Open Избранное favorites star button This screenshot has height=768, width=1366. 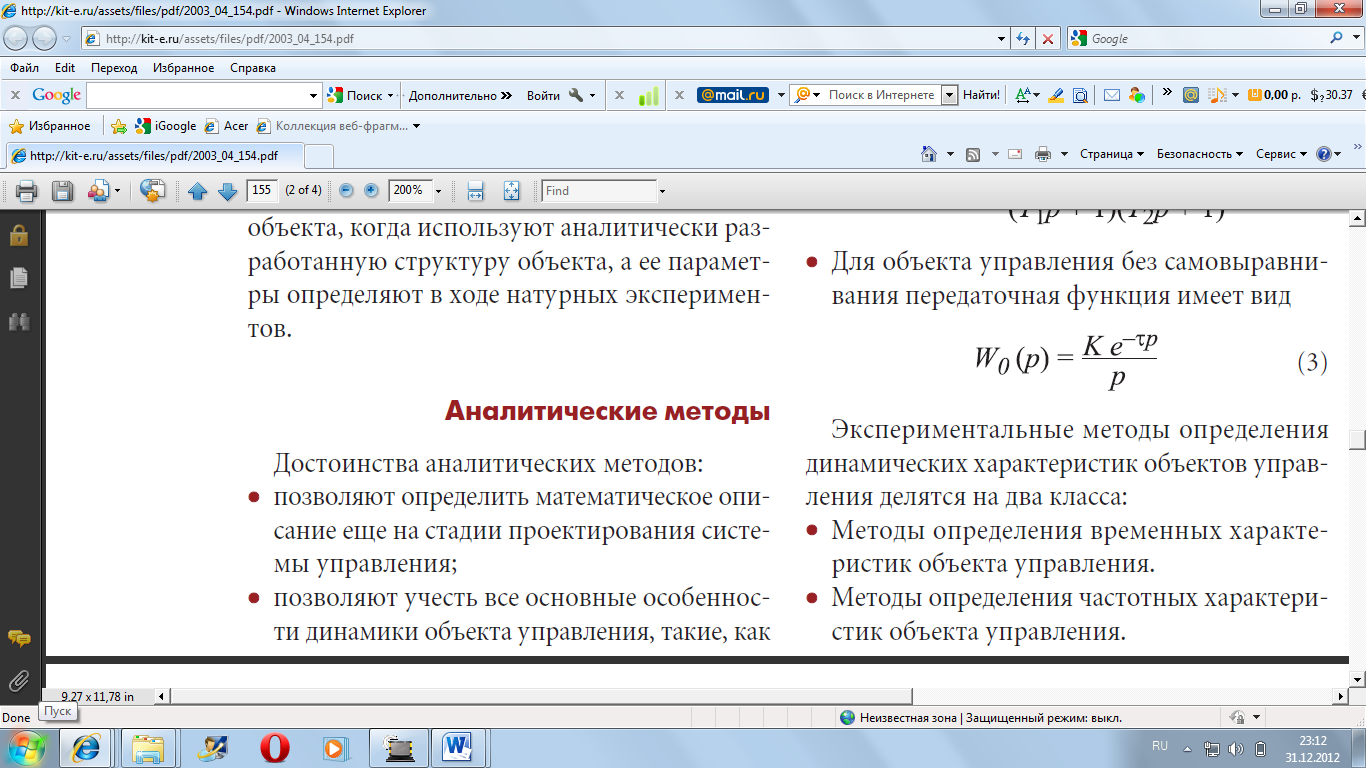click(50, 126)
